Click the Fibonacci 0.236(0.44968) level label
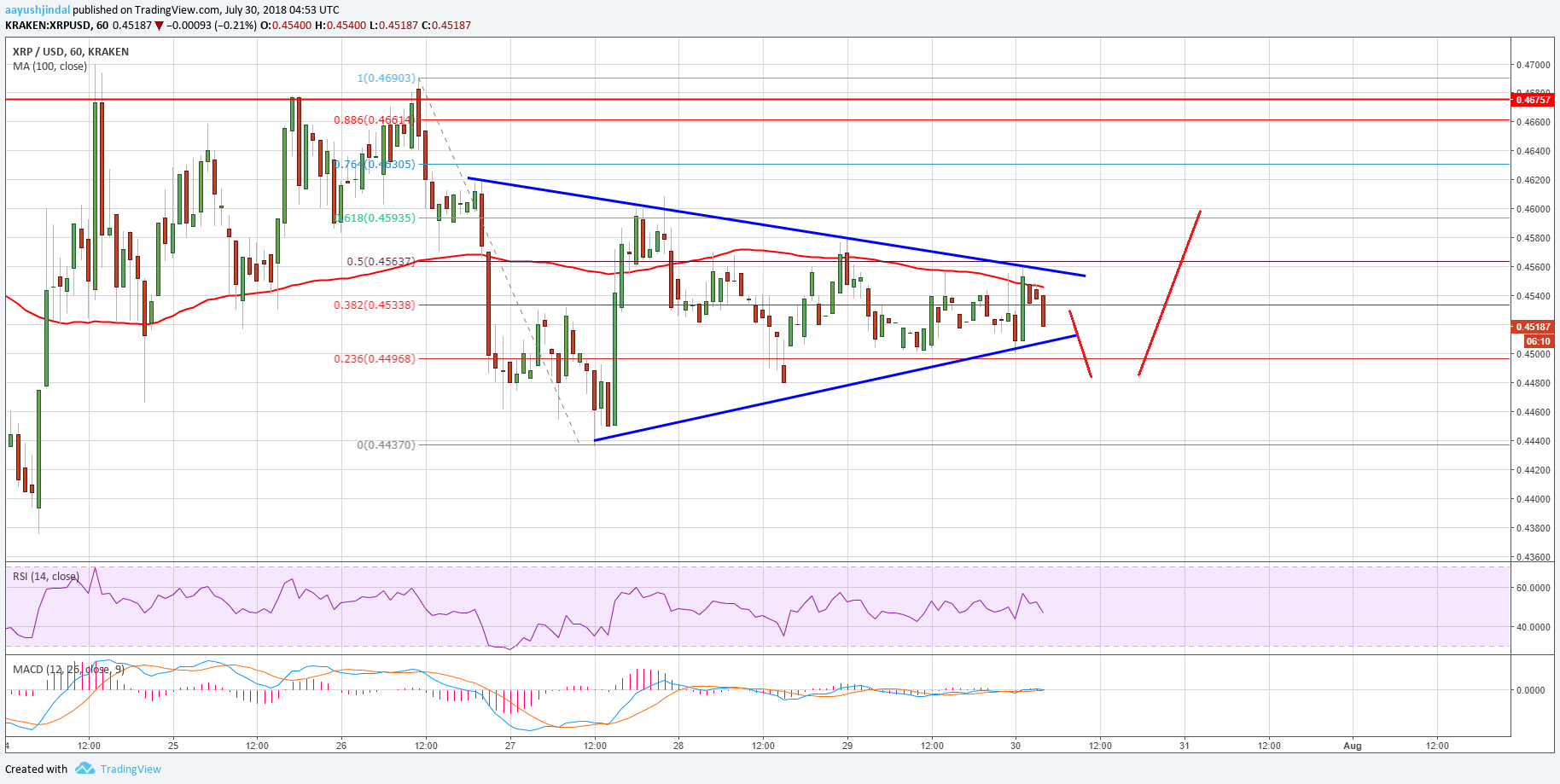This screenshot has width=1560, height=784. [x=375, y=358]
